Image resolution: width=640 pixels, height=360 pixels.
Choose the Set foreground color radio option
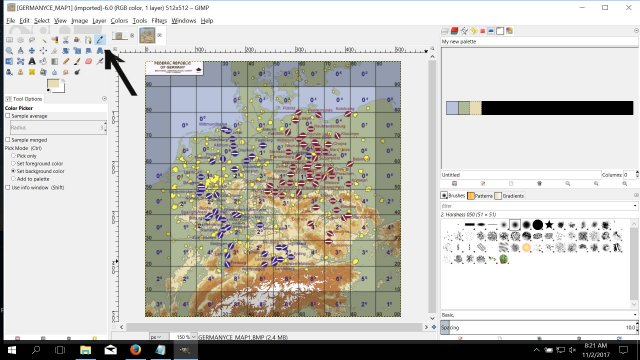tap(13, 163)
